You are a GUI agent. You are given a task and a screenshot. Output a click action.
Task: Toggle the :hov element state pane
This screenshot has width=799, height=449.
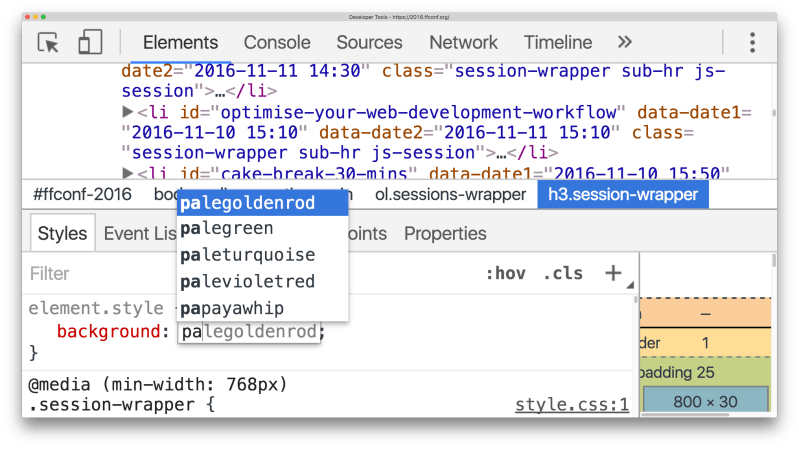click(x=505, y=274)
